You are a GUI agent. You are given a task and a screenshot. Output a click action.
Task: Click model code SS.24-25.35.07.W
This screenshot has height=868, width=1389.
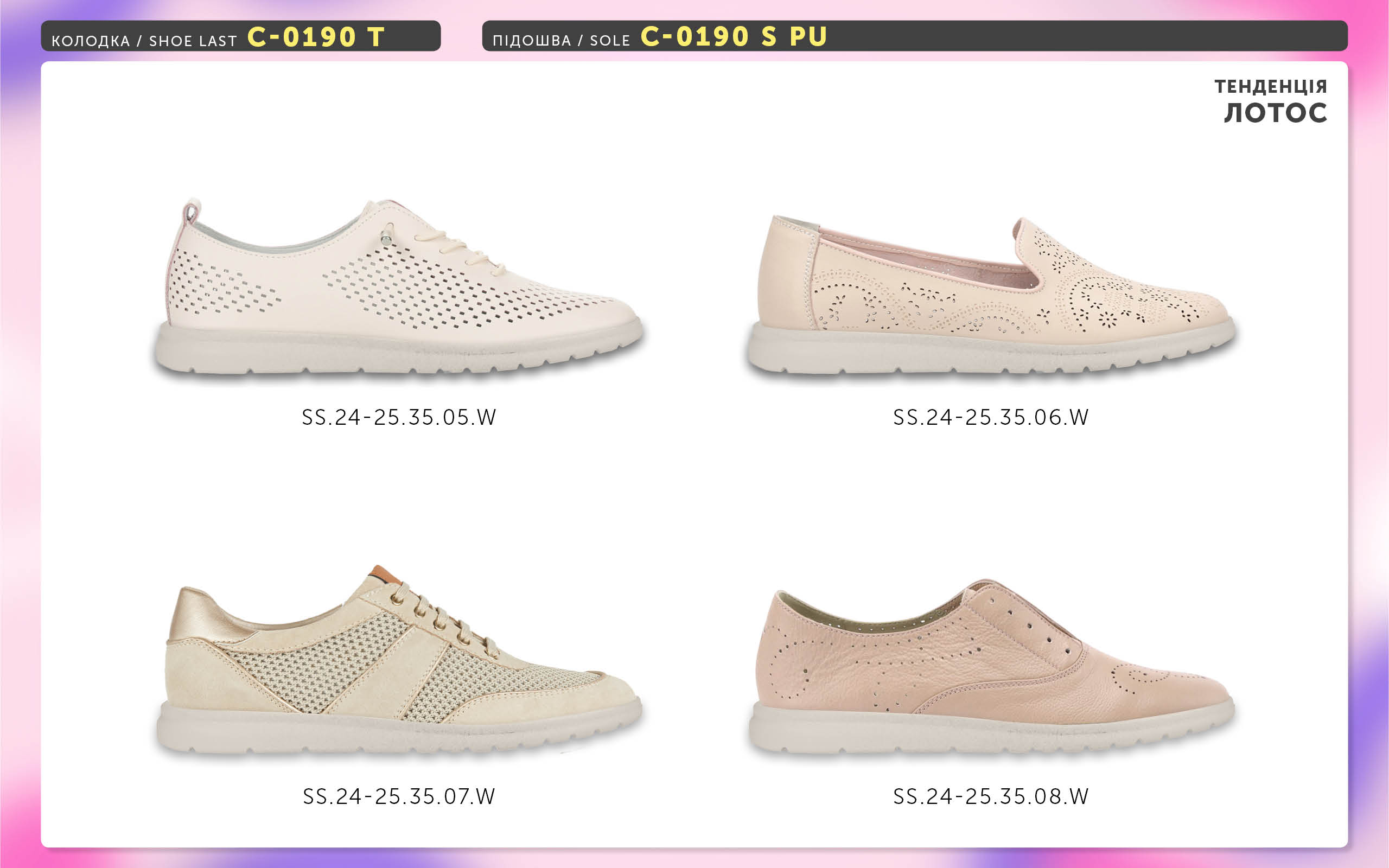pos(399,796)
